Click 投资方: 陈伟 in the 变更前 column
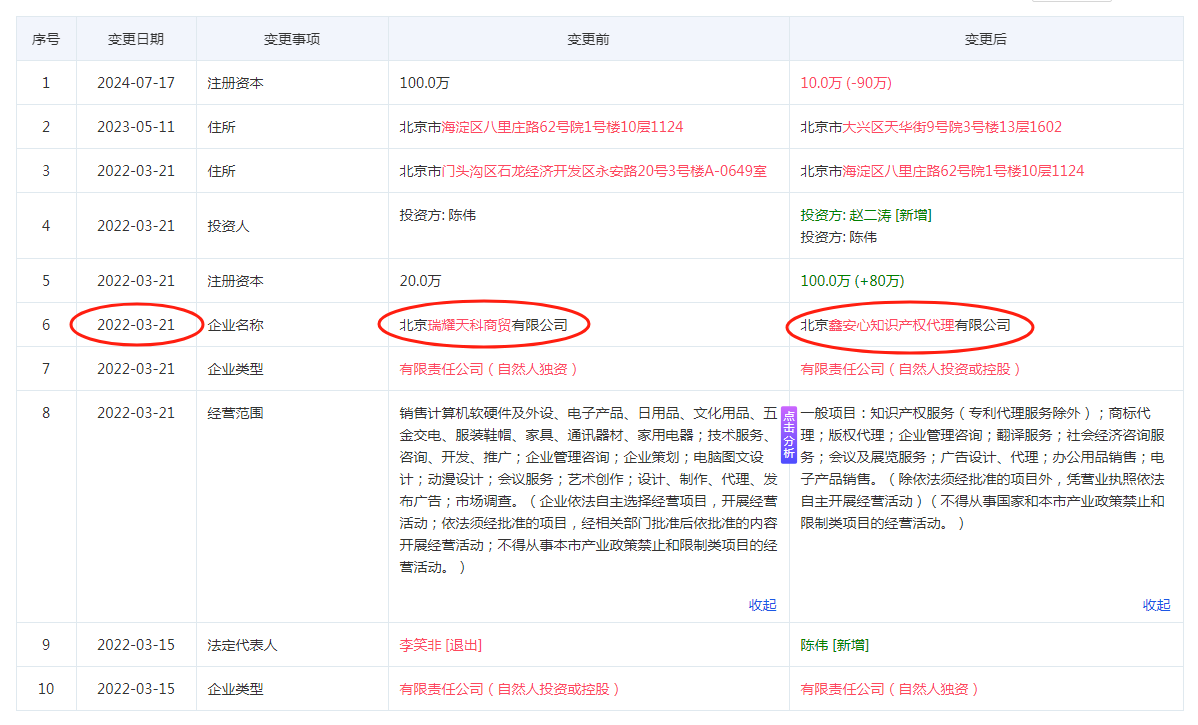 pos(437,215)
